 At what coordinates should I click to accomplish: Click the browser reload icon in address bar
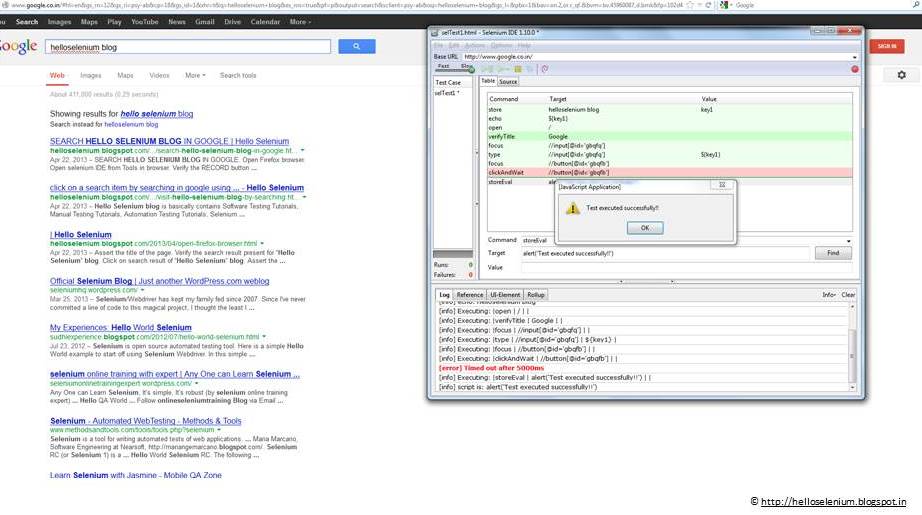pyautogui.click(x=708, y=5)
